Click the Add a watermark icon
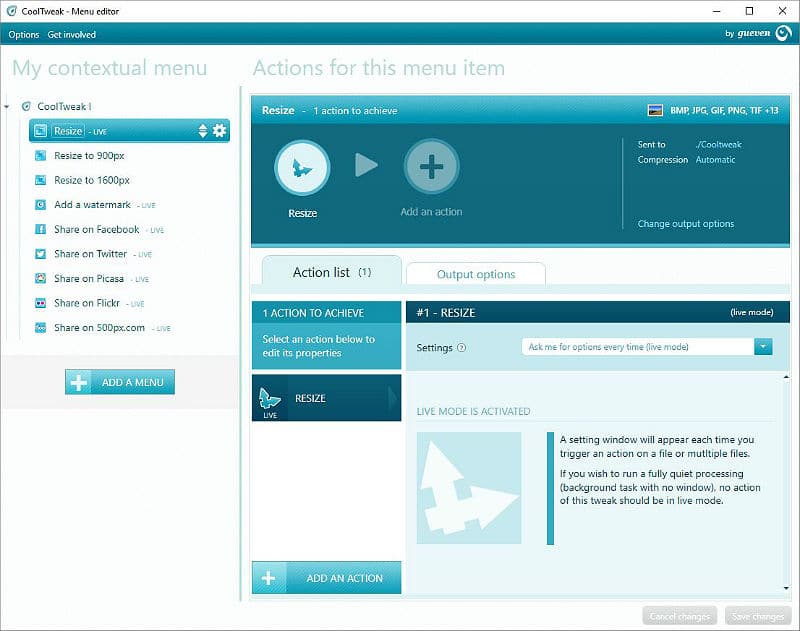The width and height of the screenshot is (800, 631). pyautogui.click(x=40, y=205)
